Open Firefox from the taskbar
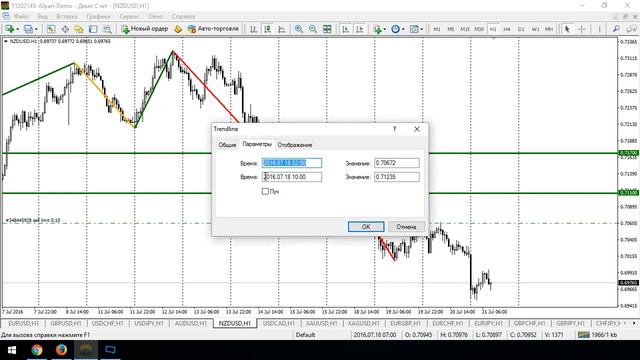Image resolution: width=640 pixels, height=360 pixels. [x=61, y=350]
